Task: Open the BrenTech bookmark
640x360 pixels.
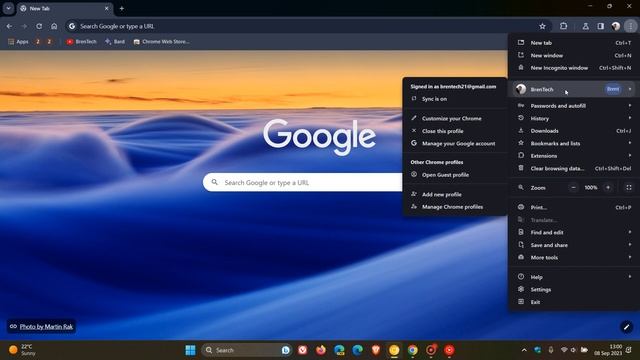Action: click(81, 42)
